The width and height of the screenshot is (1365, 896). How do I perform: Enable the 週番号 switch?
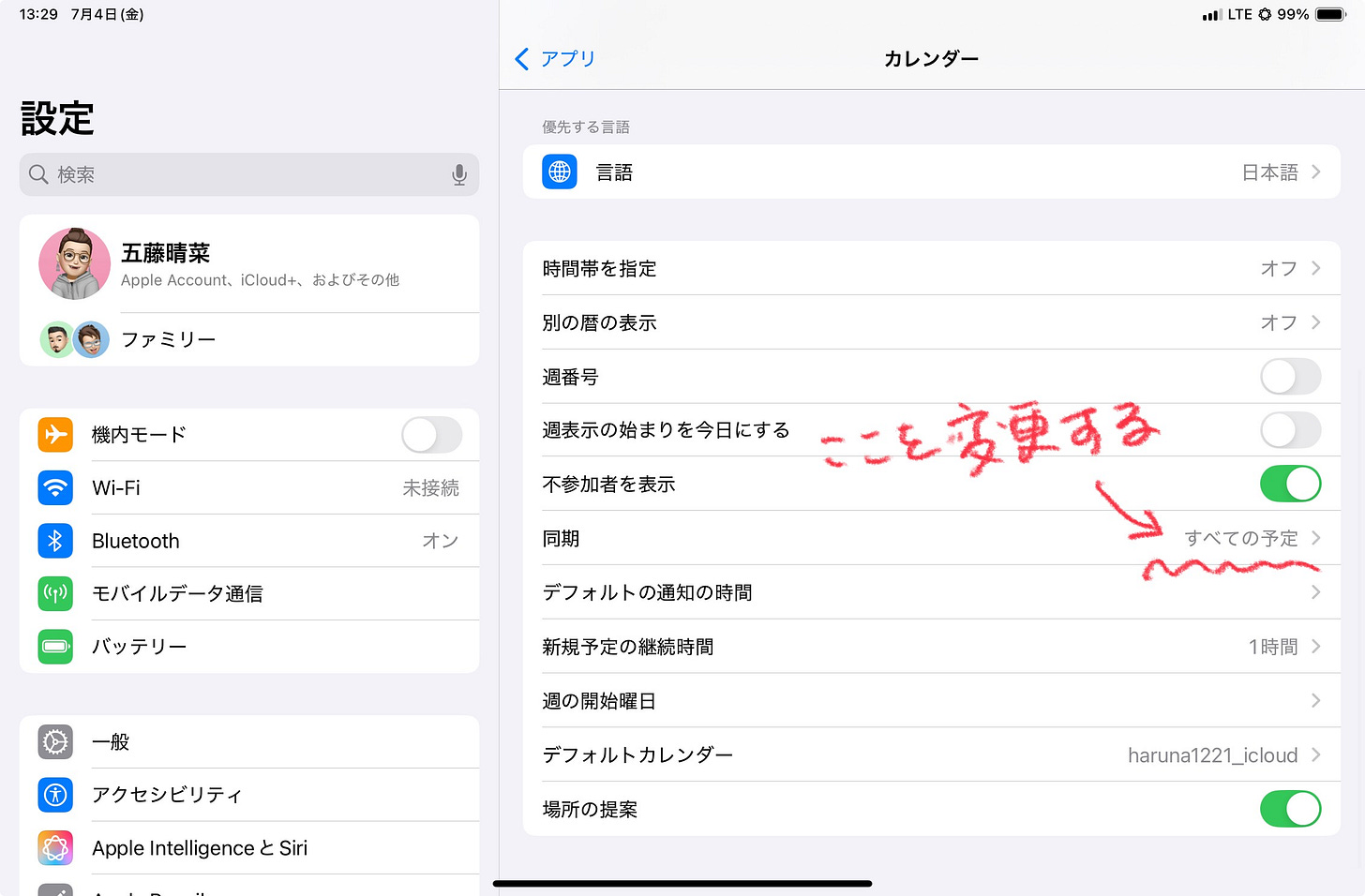click(1290, 377)
